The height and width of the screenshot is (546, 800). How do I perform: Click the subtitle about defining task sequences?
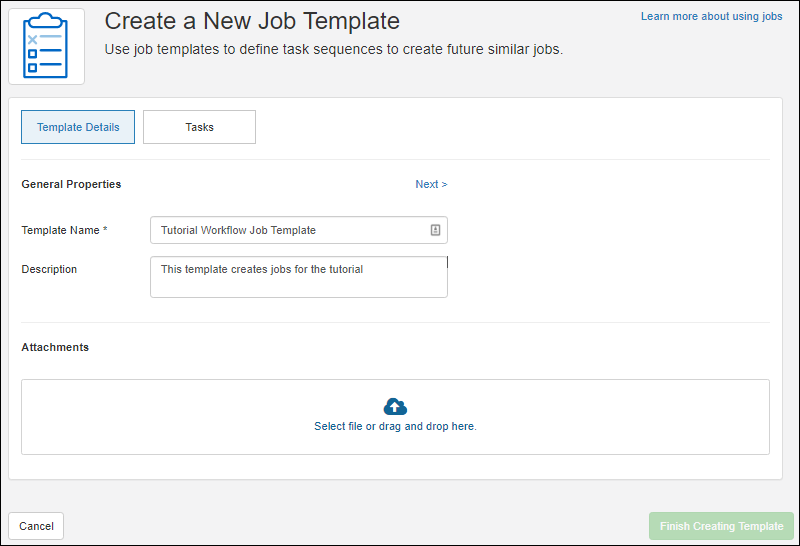click(334, 49)
